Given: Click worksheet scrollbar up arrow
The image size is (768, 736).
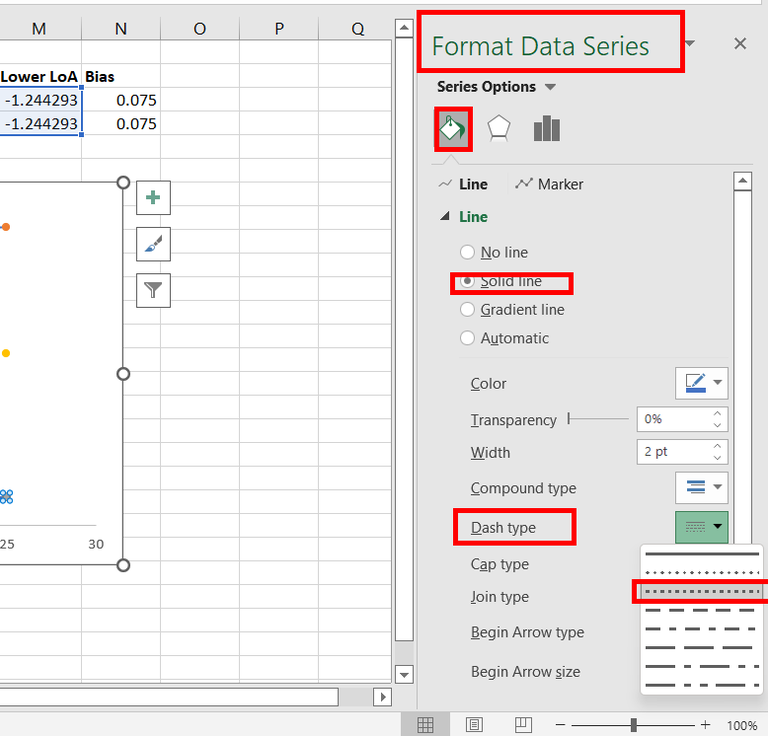Looking at the screenshot, I should tap(404, 27).
